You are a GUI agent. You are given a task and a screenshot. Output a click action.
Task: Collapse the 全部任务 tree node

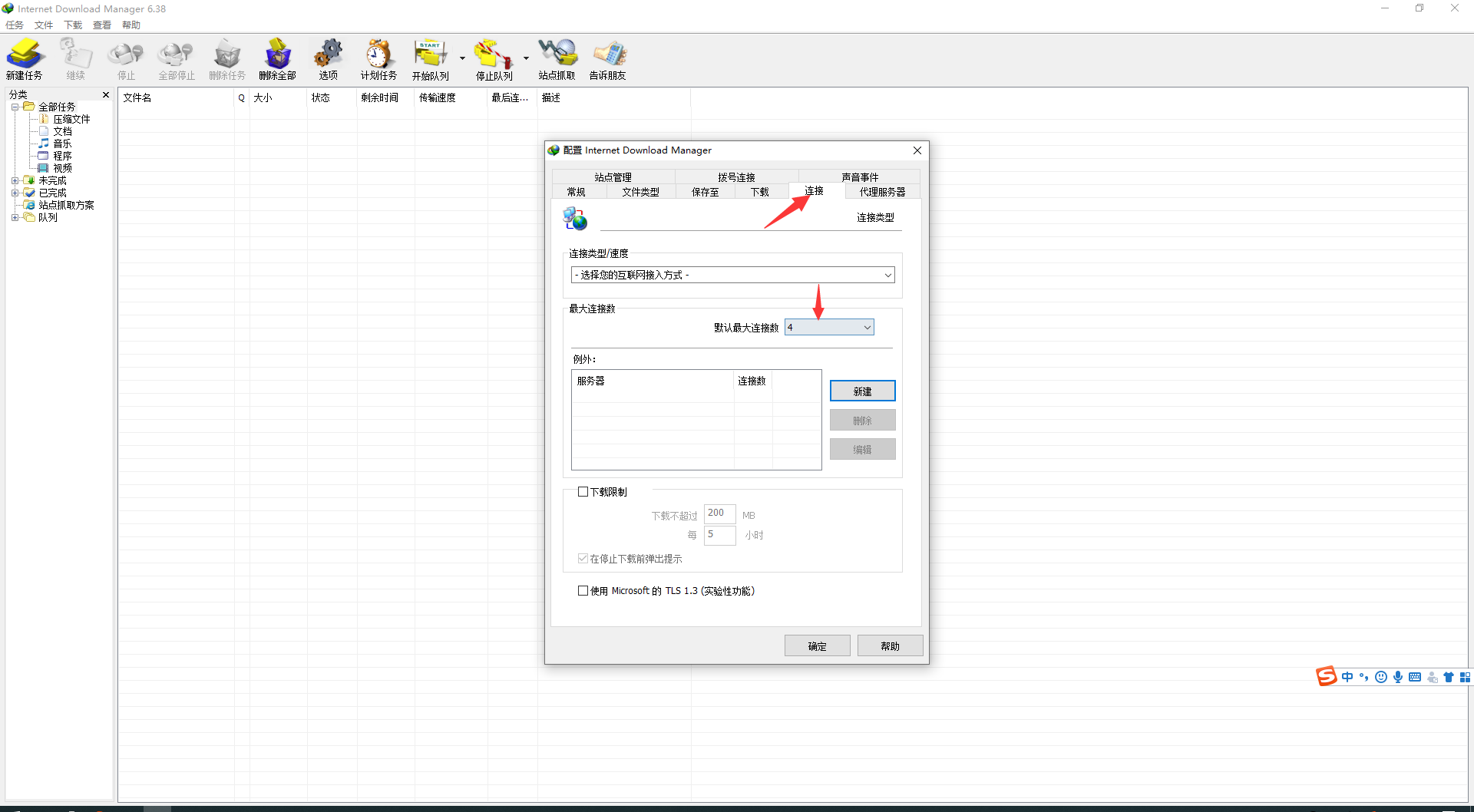(15, 107)
